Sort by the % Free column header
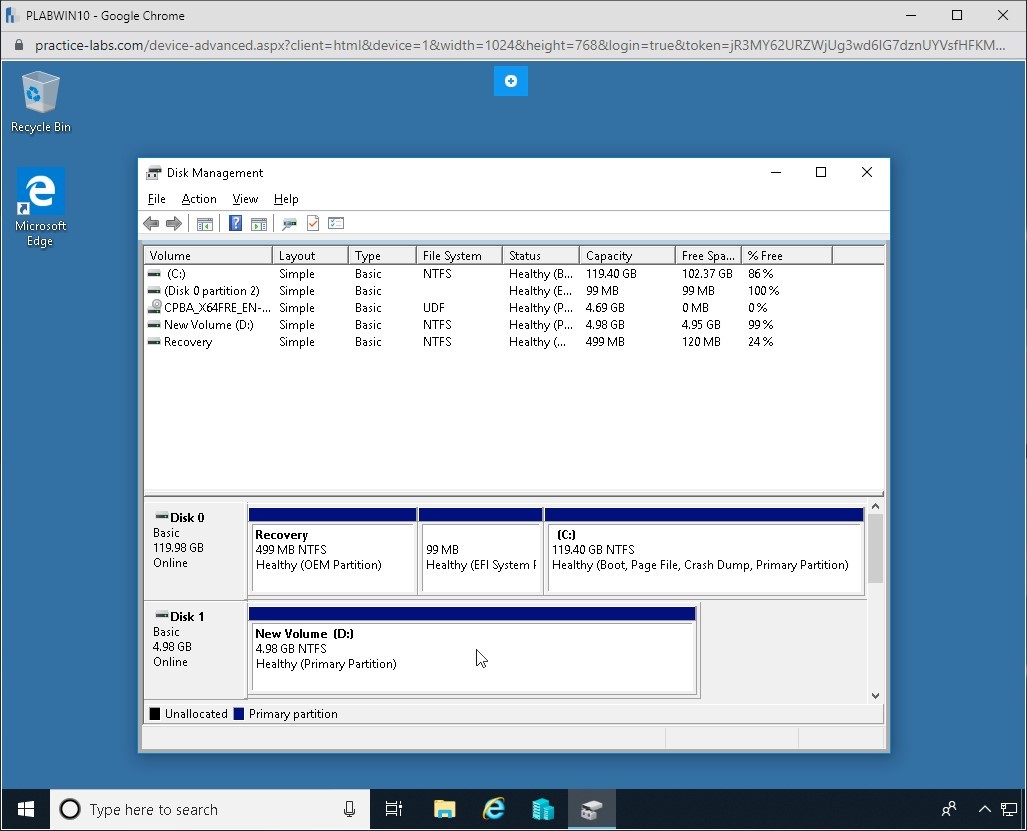Image resolution: width=1027 pixels, height=831 pixels. pyautogui.click(x=787, y=255)
